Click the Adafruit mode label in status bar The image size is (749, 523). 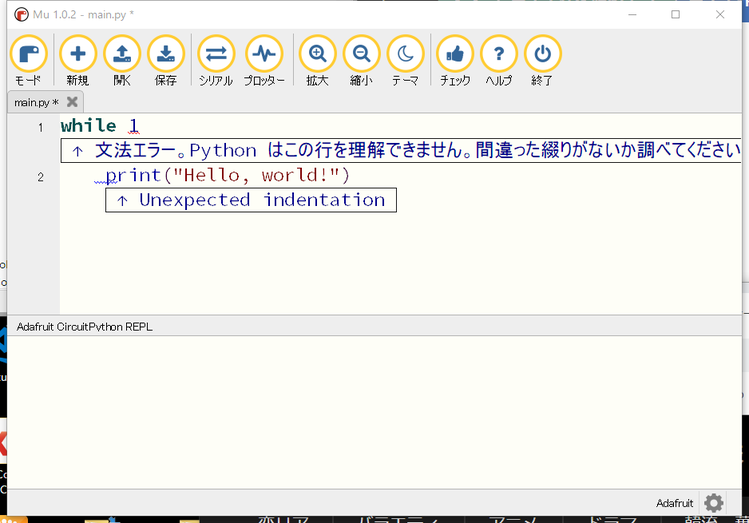tap(674, 503)
